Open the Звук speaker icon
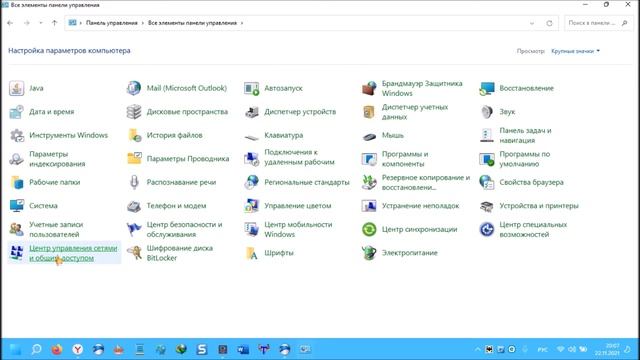Image resolution: width=640 pixels, height=360 pixels. (x=487, y=112)
